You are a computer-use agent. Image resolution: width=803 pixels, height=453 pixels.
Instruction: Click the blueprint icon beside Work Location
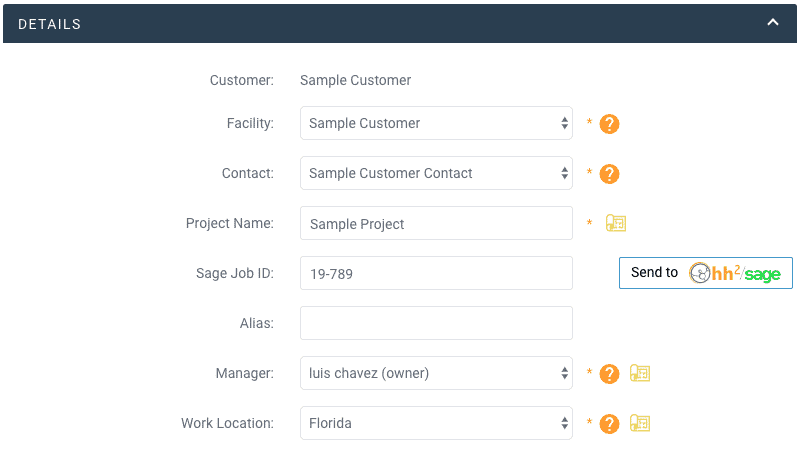pos(640,423)
